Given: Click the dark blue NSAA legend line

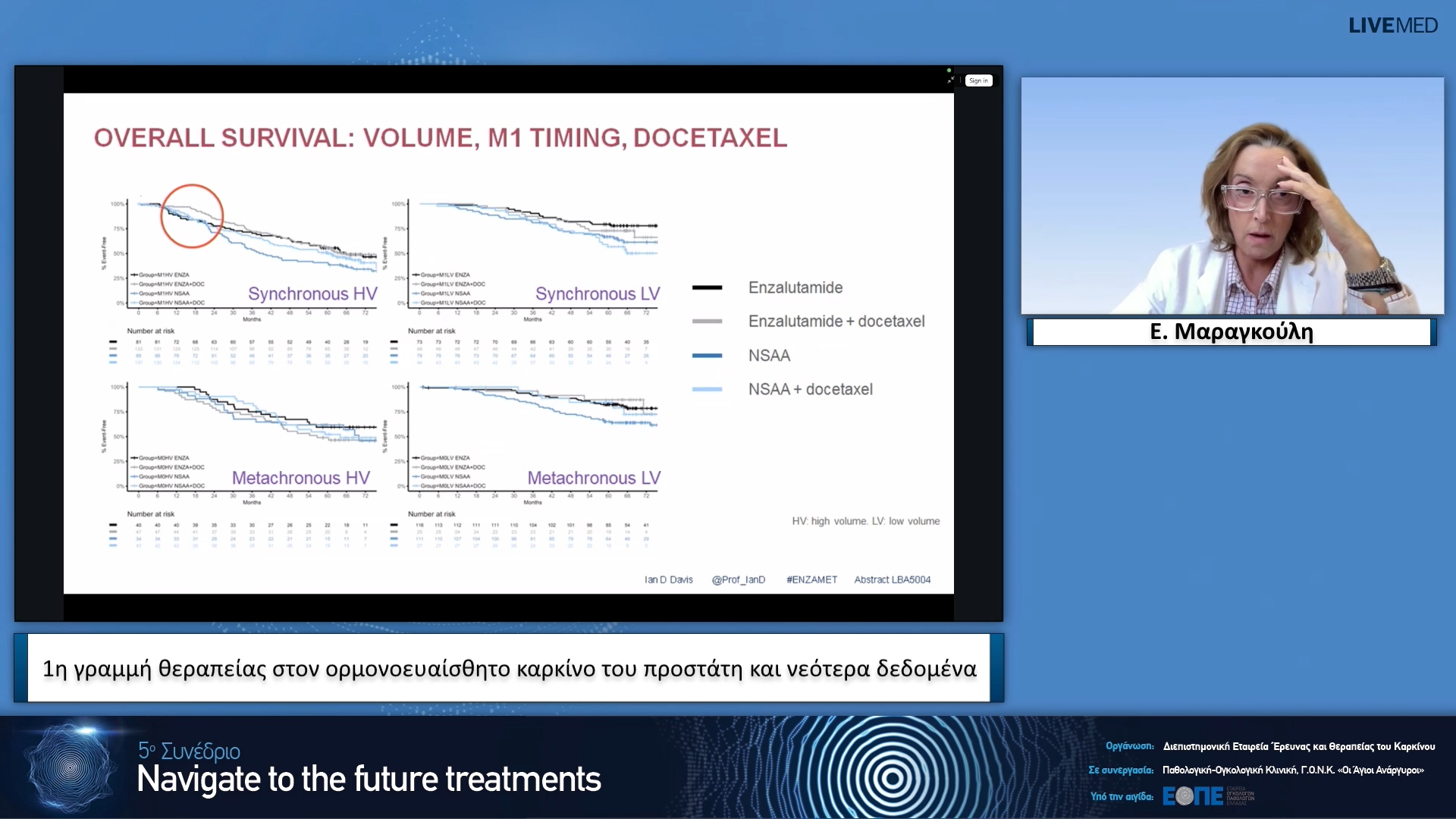Looking at the screenshot, I should pyautogui.click(x=707, y=356).
